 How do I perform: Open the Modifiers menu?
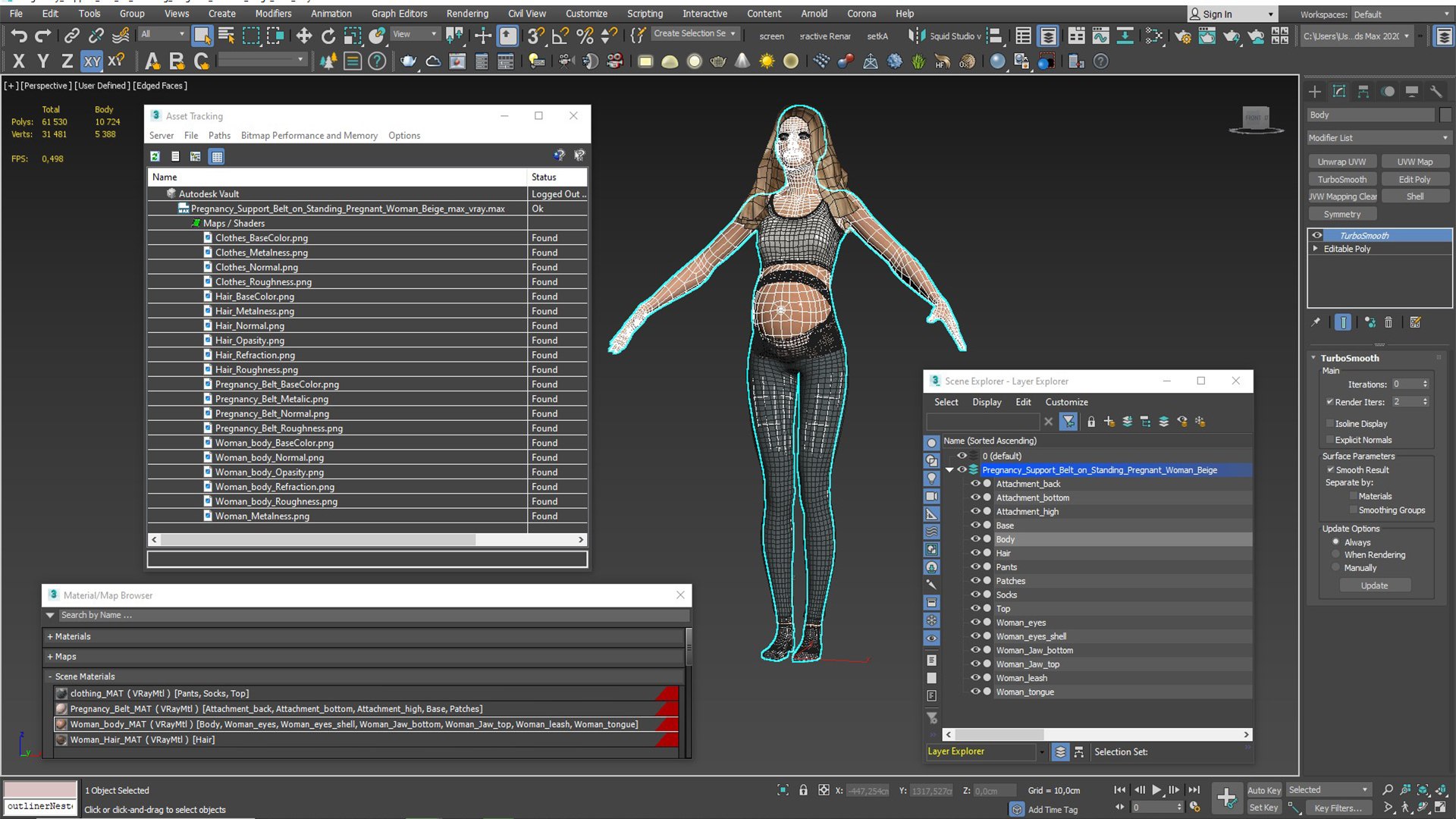click(273, 14)
